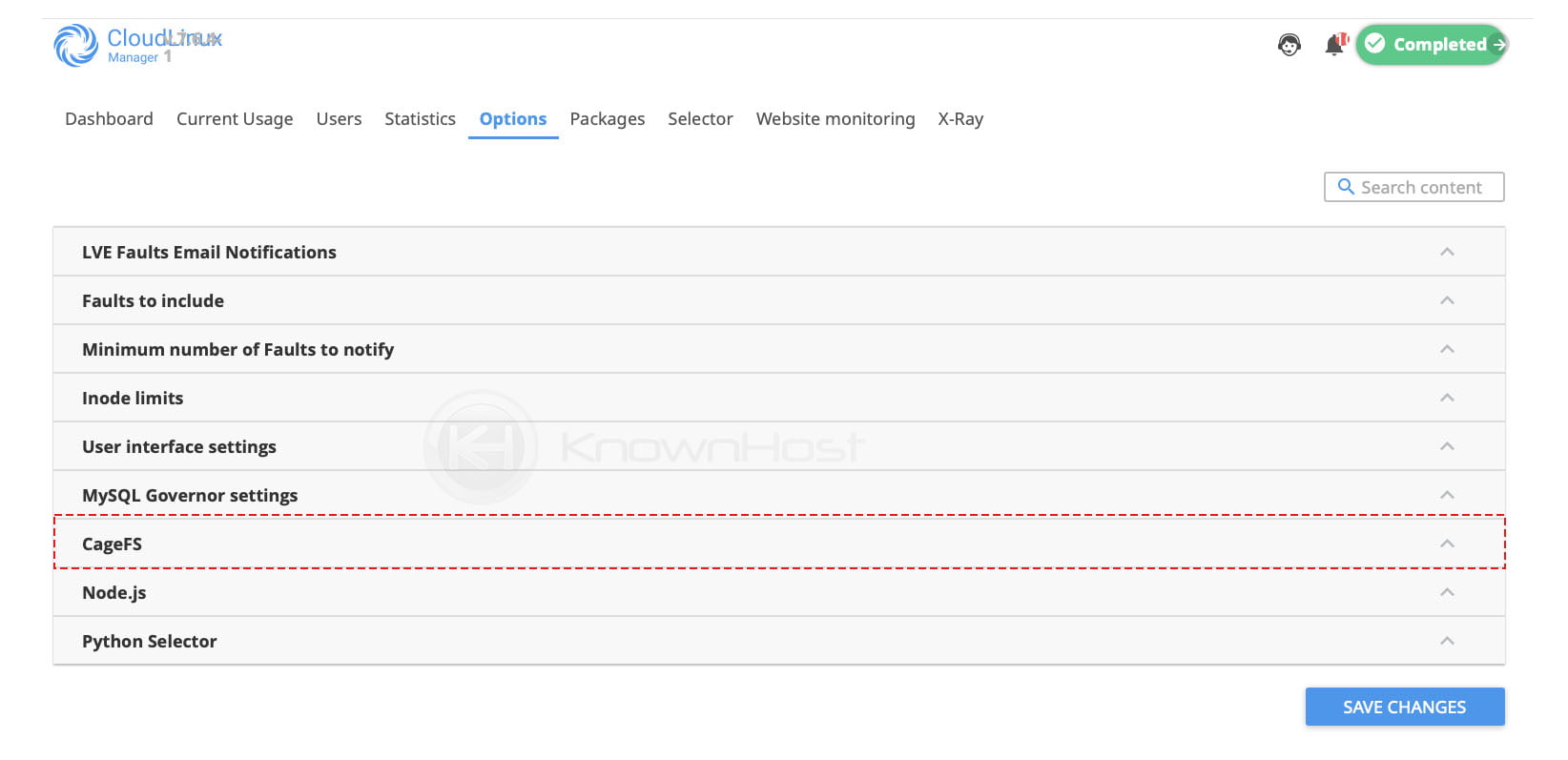The height and width of the screenshot is (760, 1568).
Task: Expand the Inode limits section
Action: tap(1446, 398)
